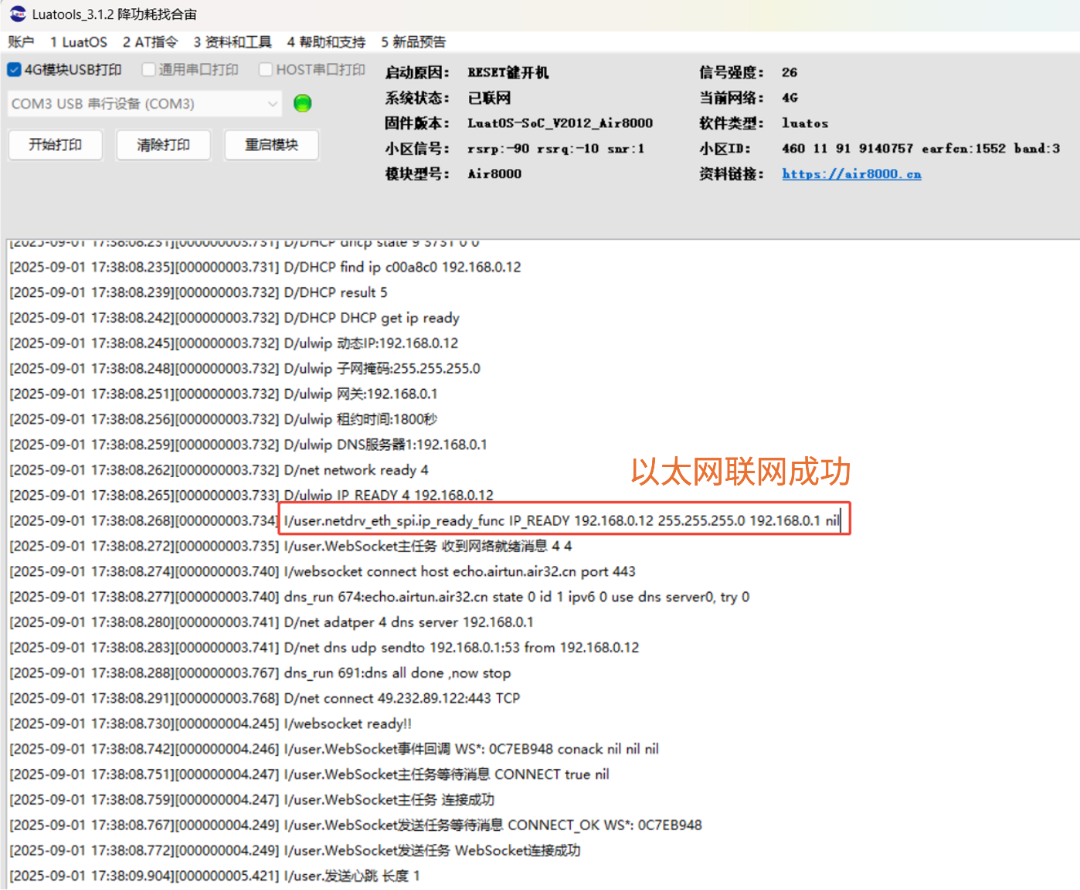The height and width of the screenshot is (890, 1080).
Task: Click log line D/DHCP result 5
Action: click(x=198, y=293)
